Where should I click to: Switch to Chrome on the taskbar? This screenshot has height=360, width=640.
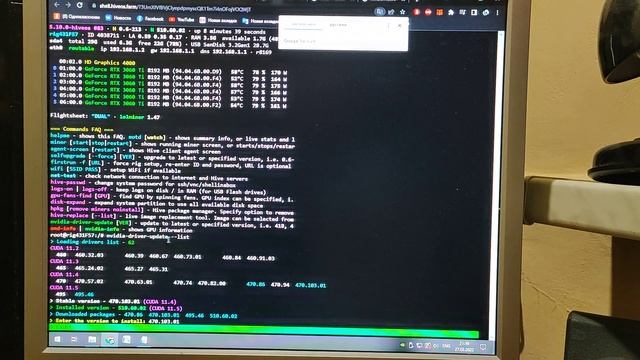110,340
